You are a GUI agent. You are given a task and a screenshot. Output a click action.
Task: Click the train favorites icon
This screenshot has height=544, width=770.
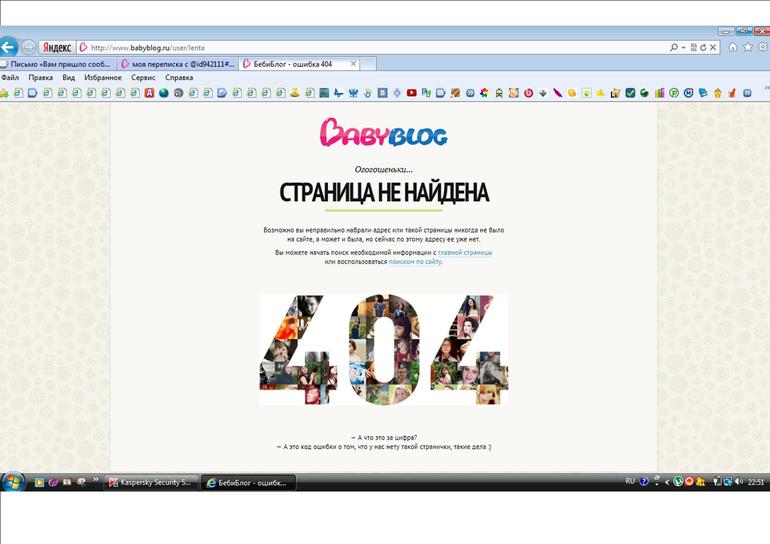pos(499,93)
